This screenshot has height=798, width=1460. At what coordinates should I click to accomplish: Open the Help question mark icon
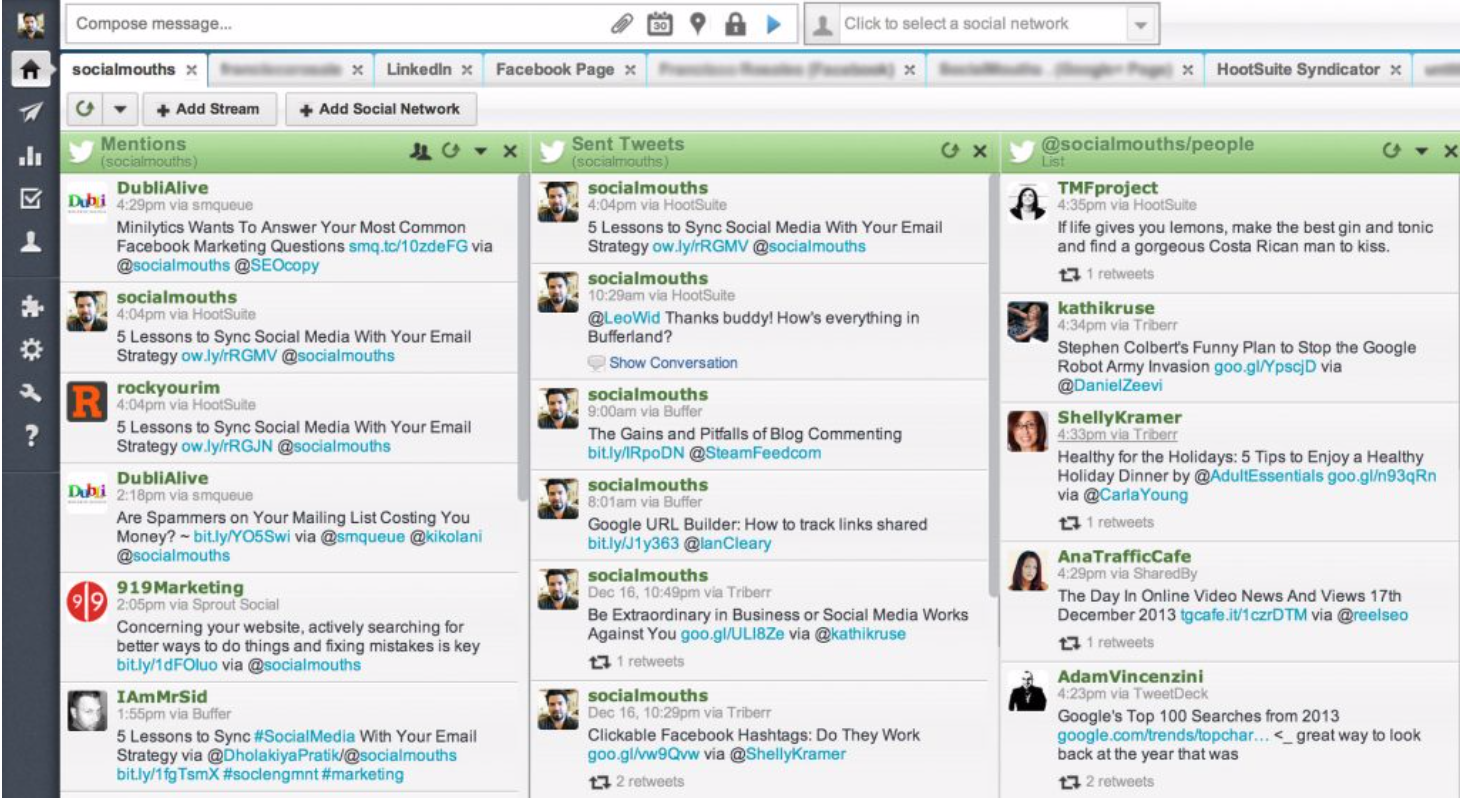pos(31,436)
